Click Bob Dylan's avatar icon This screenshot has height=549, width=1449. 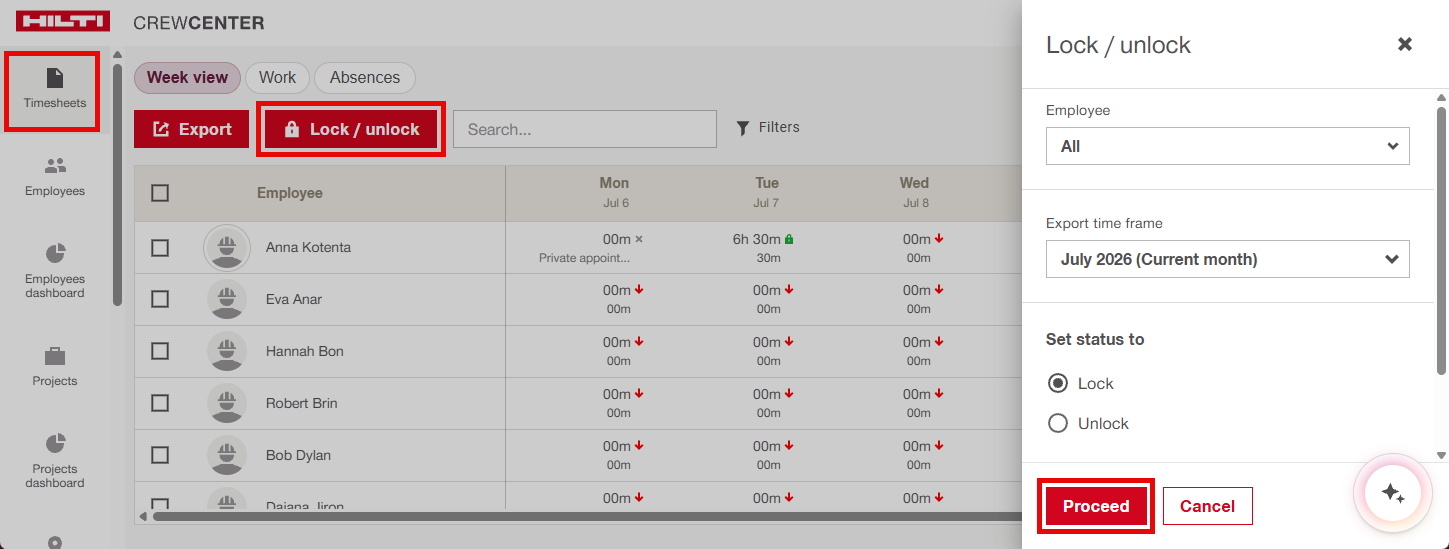[227, 455]
